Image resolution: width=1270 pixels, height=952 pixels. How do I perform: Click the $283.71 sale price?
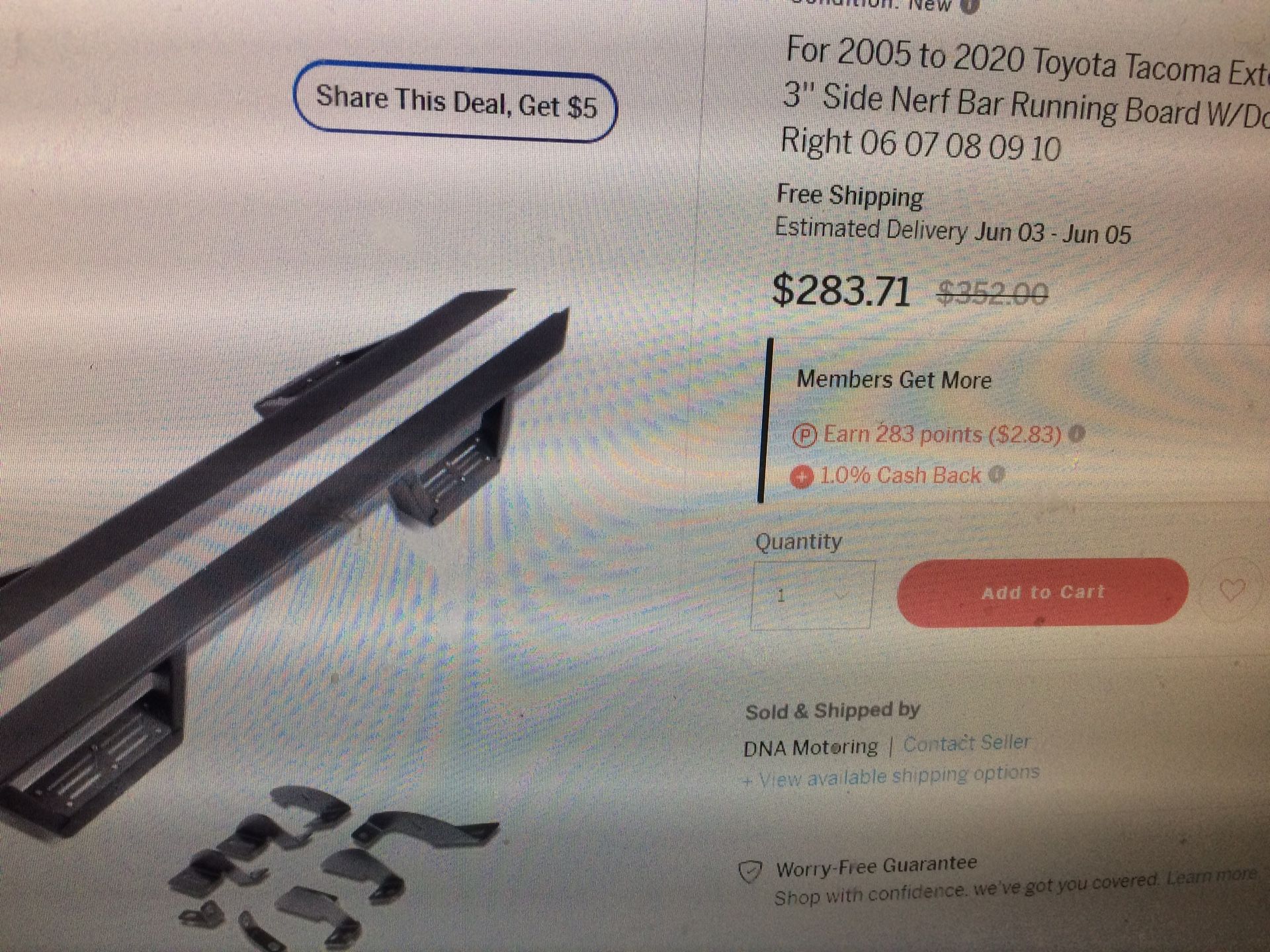click(841, 290)
